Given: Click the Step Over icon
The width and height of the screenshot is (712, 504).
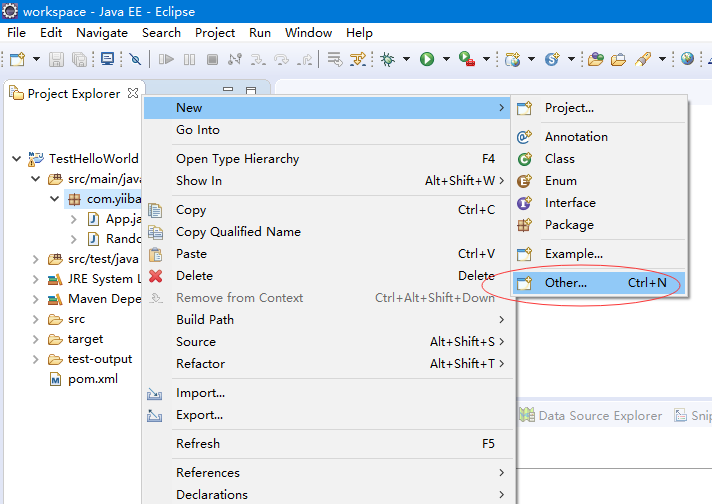Looking at the screenshot, I should point(281,59).
